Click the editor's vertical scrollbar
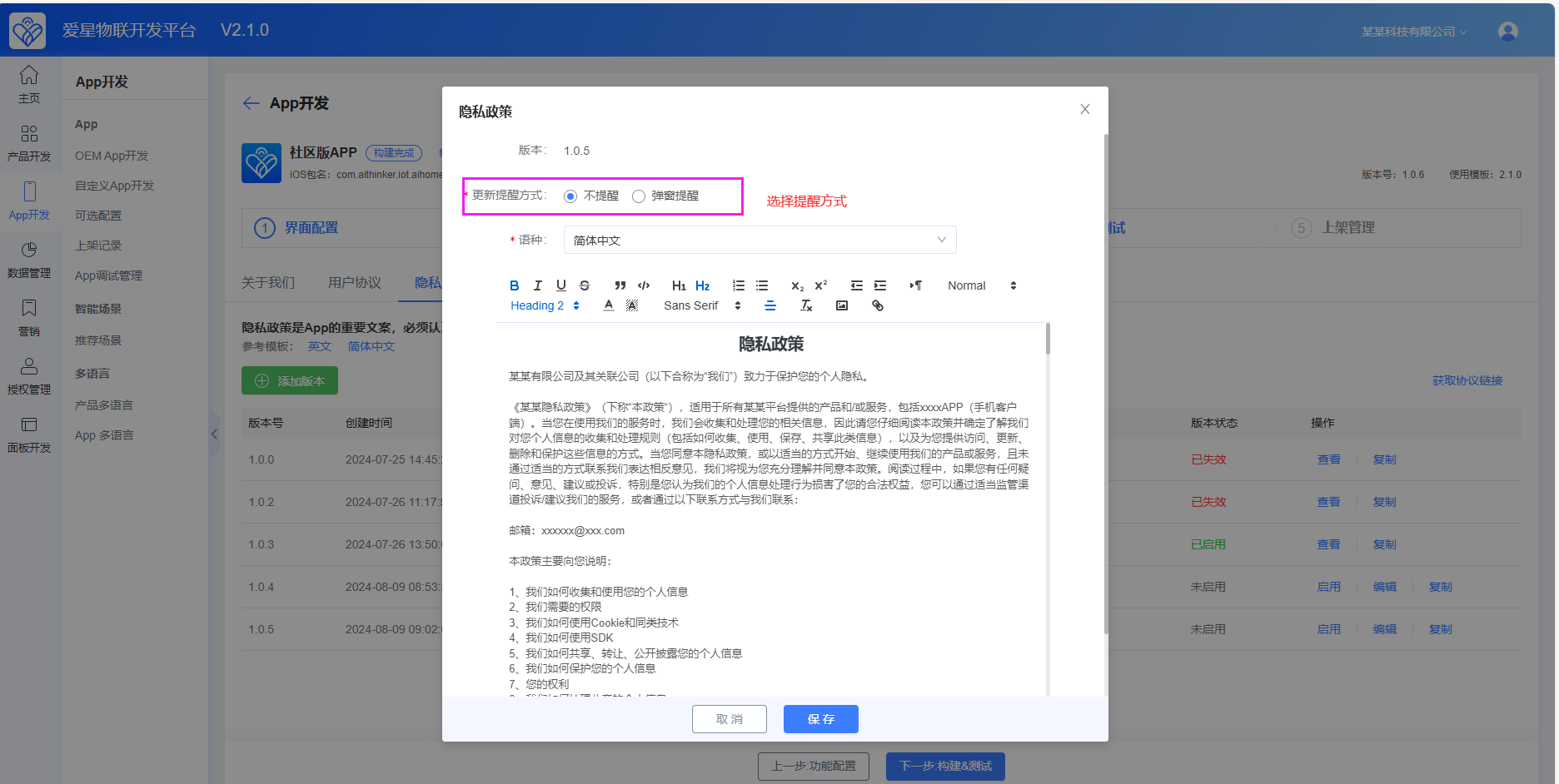 [1048, 339]
